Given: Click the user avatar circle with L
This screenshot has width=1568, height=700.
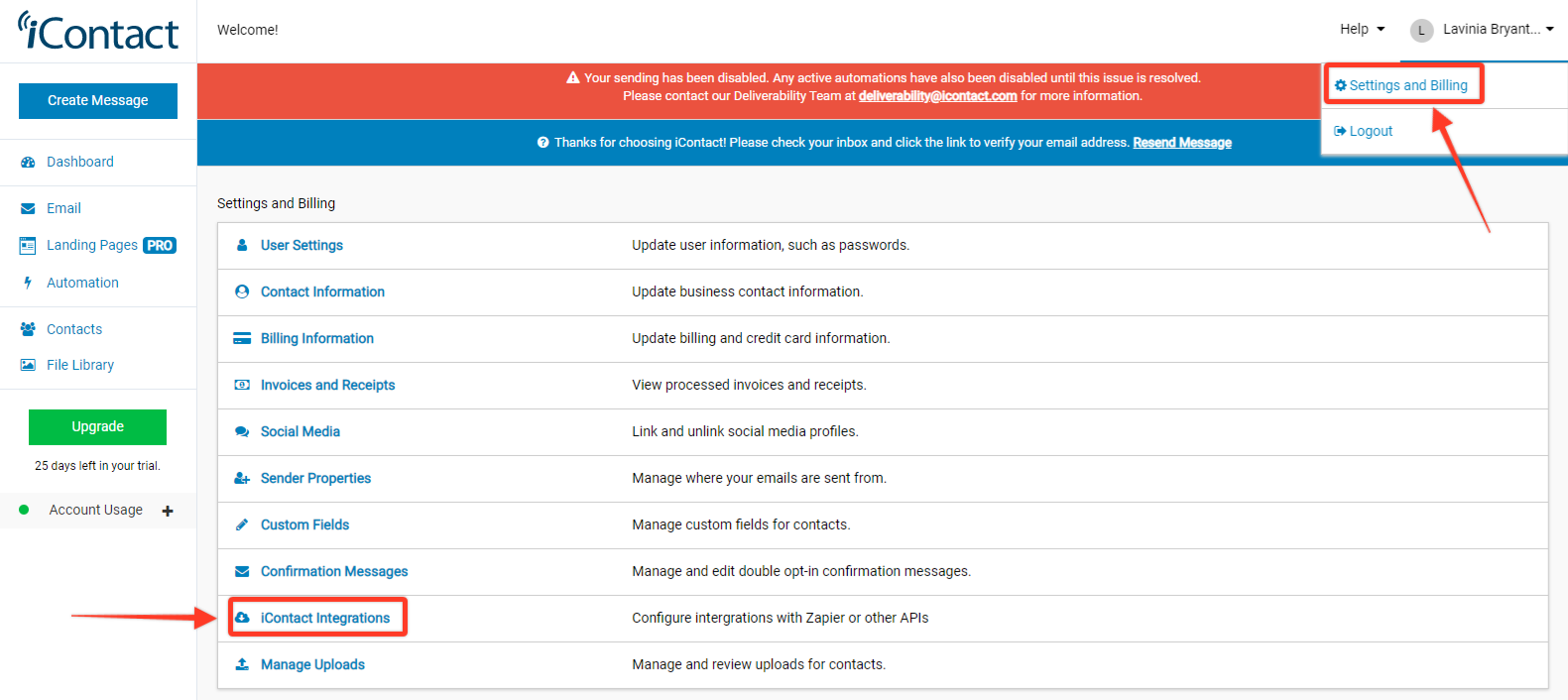Looking at the screenshot, I should pyautogui.click(x=1422, y=31).
